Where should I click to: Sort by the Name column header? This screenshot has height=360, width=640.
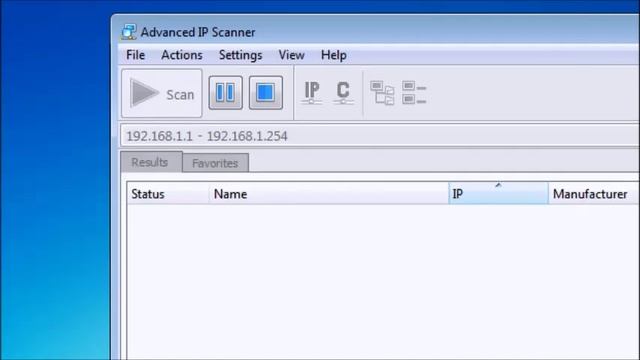click(329, 193)
